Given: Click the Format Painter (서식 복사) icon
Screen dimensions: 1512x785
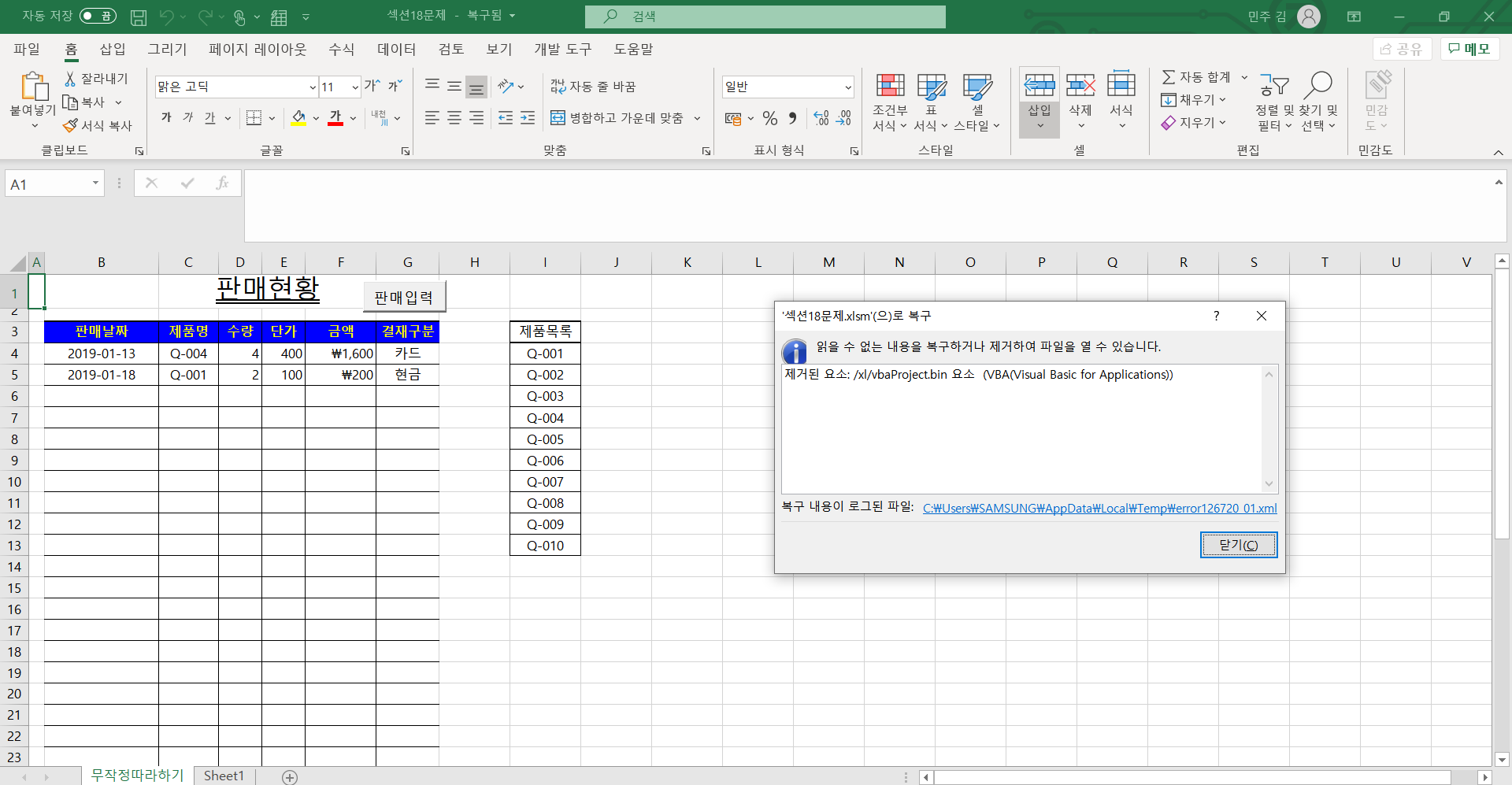Looking at the screenshot, I should 71,125.
